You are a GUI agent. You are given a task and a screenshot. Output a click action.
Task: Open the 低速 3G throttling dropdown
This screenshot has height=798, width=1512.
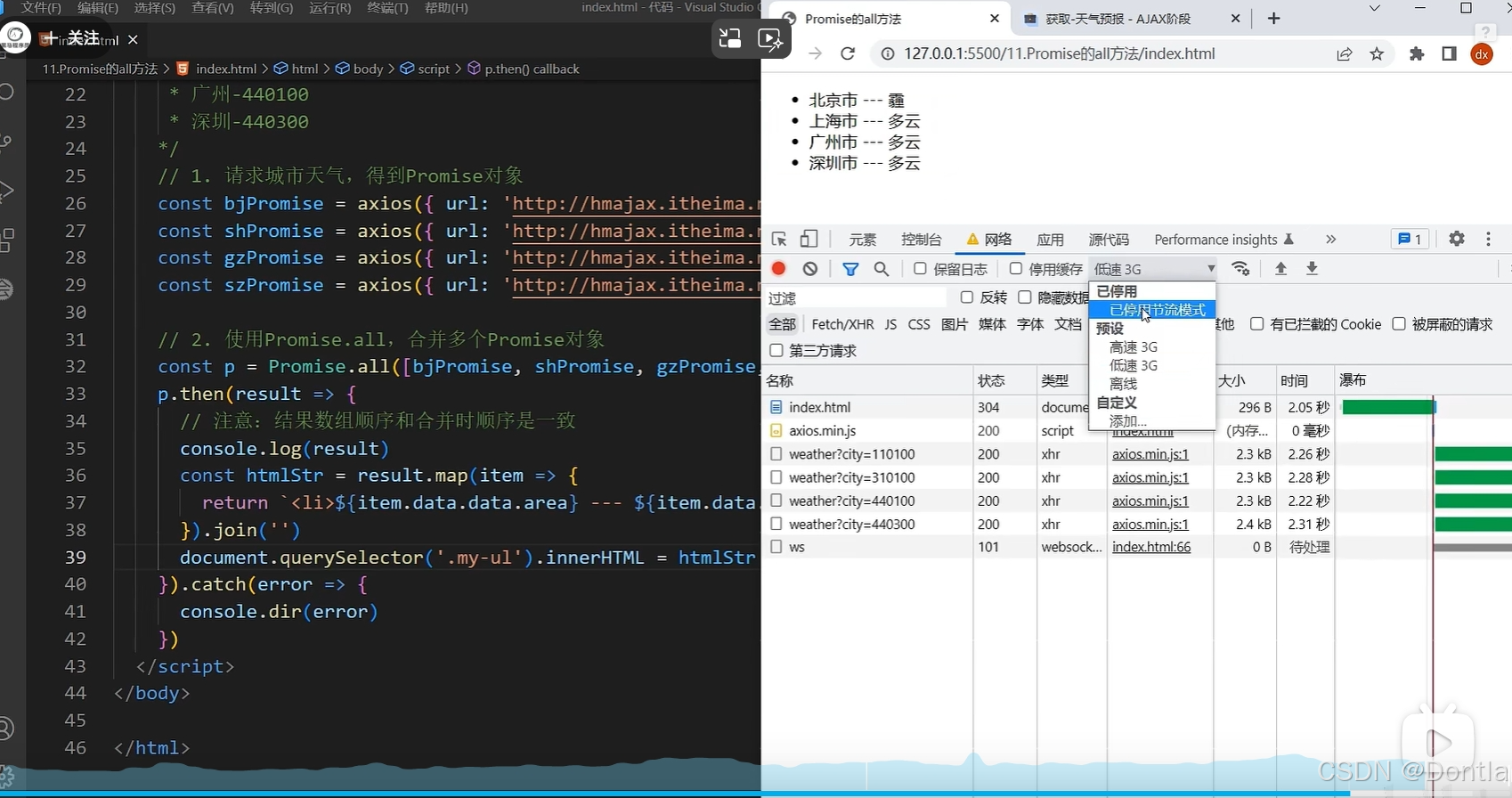[1153, 269]
